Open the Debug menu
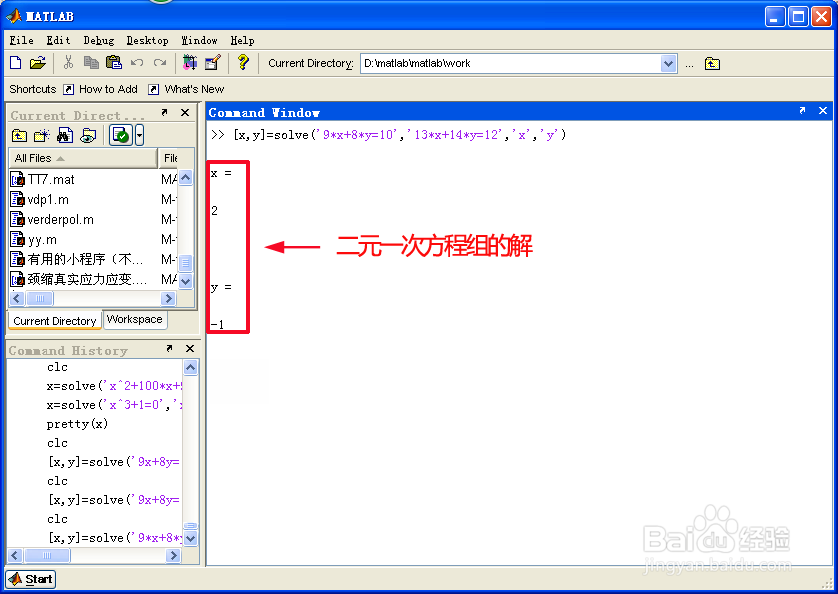This screenshot has width=838, height=594. coord(99,41)
